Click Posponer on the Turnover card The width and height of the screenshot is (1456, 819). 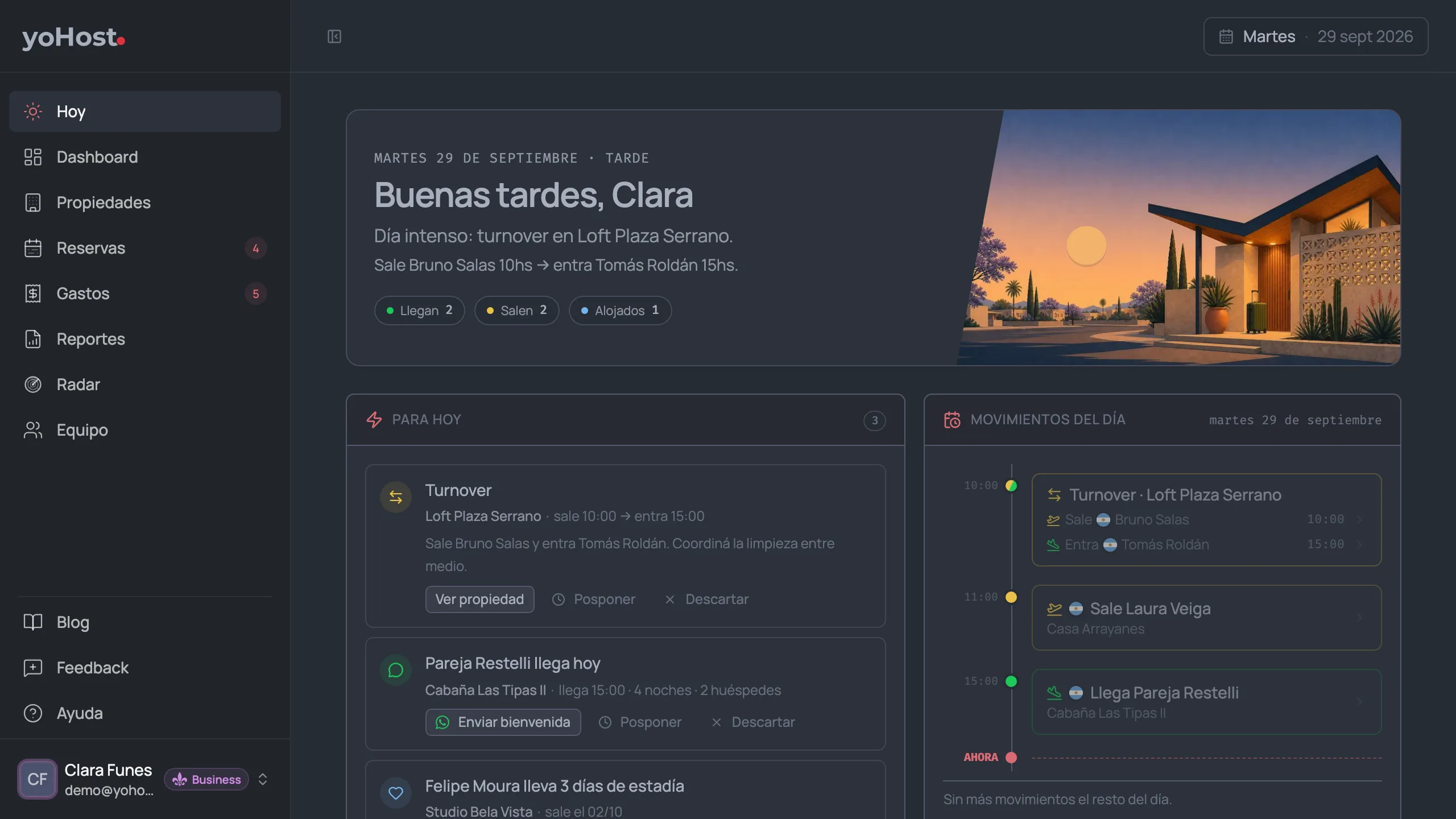(594, 599)
